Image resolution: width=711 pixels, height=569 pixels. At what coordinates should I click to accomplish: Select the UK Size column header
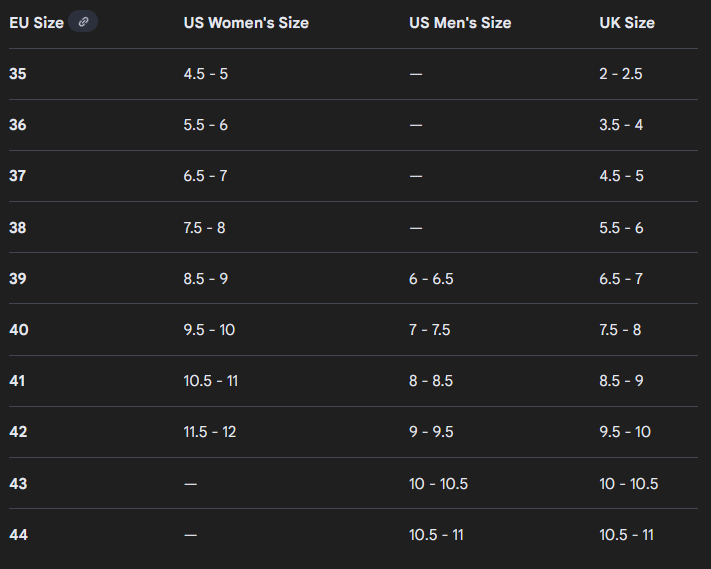point(627,22)
